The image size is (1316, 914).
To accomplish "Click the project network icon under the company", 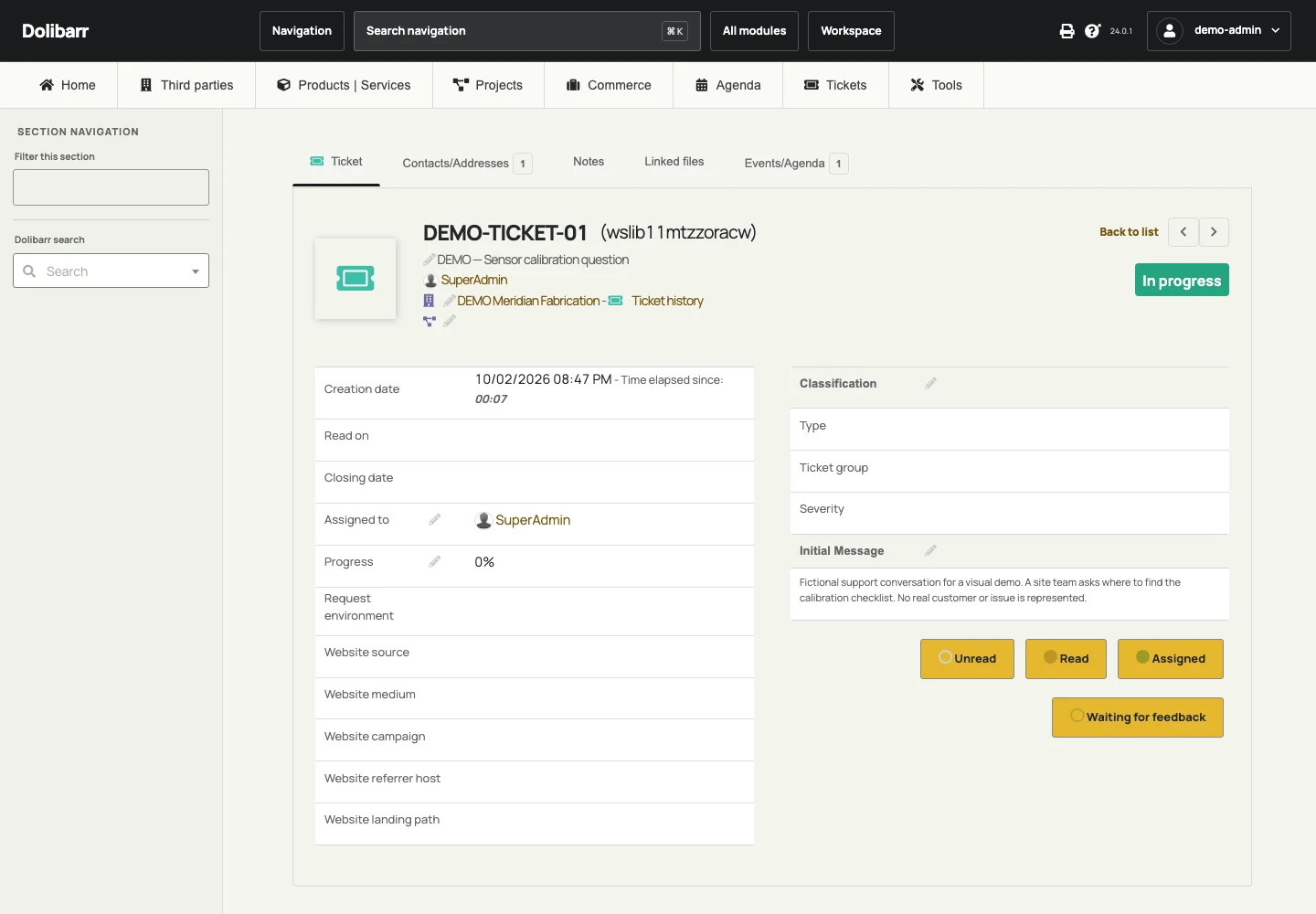I will pyautogui.click(x=430, y=321).
